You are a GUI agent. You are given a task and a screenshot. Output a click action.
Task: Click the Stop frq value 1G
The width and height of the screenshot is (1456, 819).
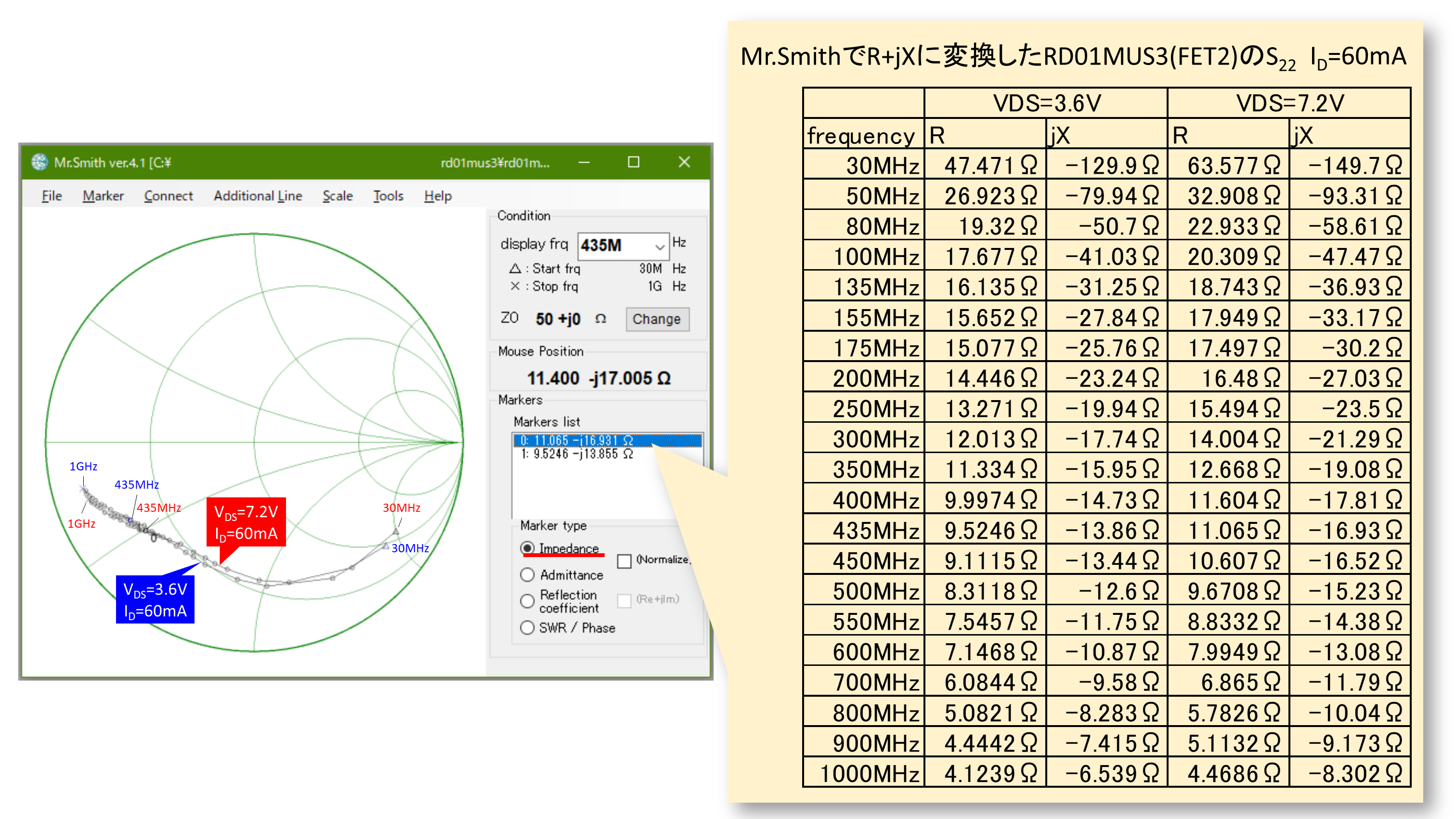click(x=654, y=286)
